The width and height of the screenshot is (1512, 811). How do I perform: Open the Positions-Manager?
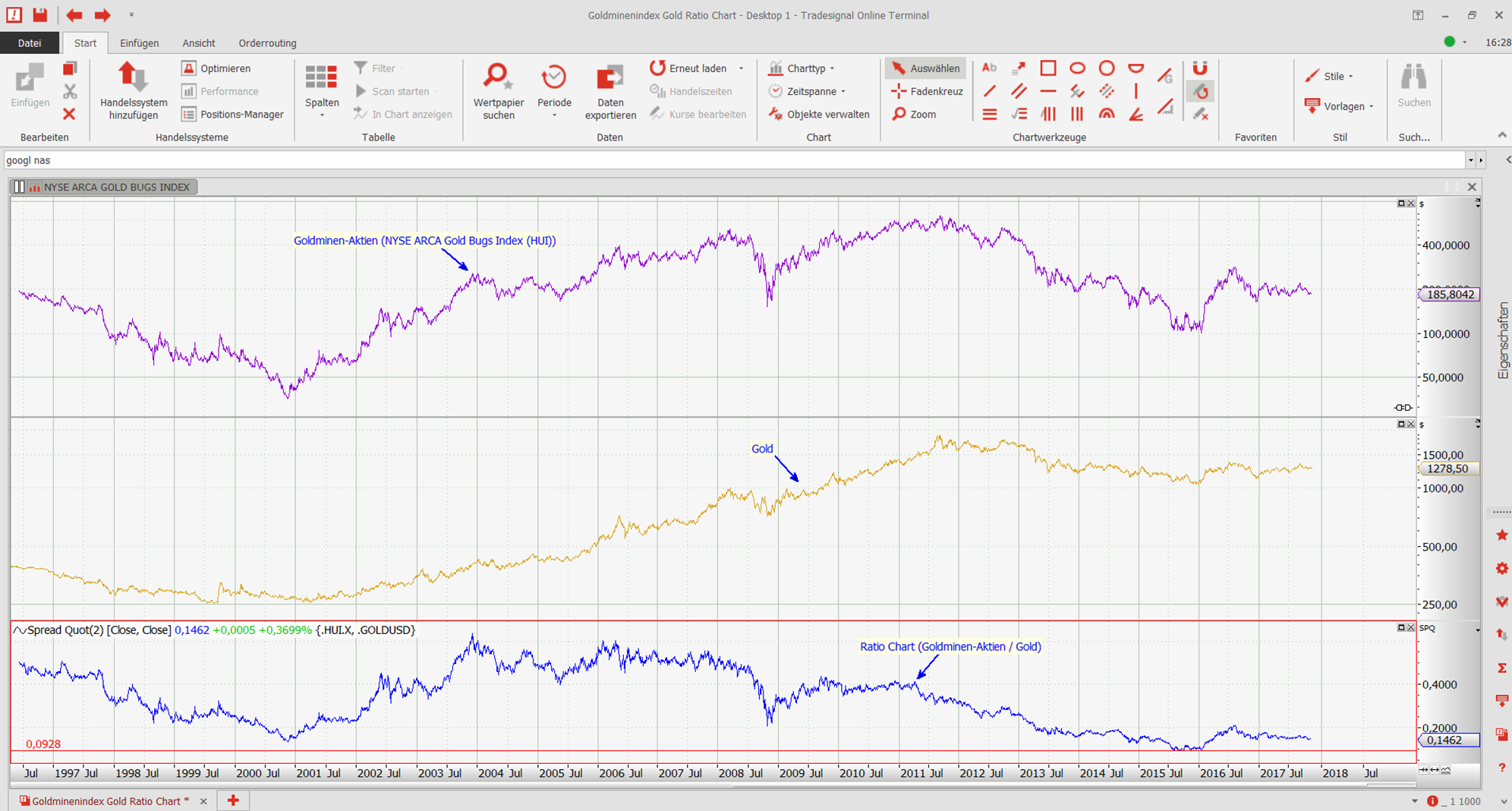click(233, 114)
